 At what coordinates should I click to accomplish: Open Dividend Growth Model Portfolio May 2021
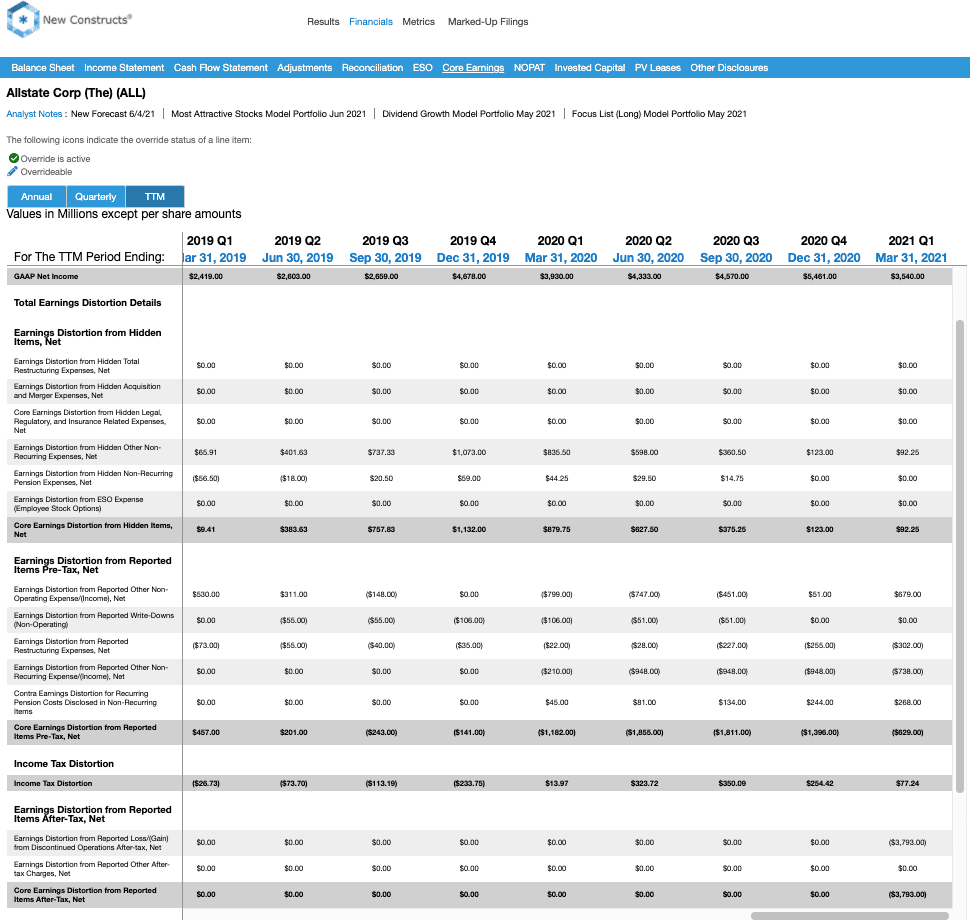point(468,114)
